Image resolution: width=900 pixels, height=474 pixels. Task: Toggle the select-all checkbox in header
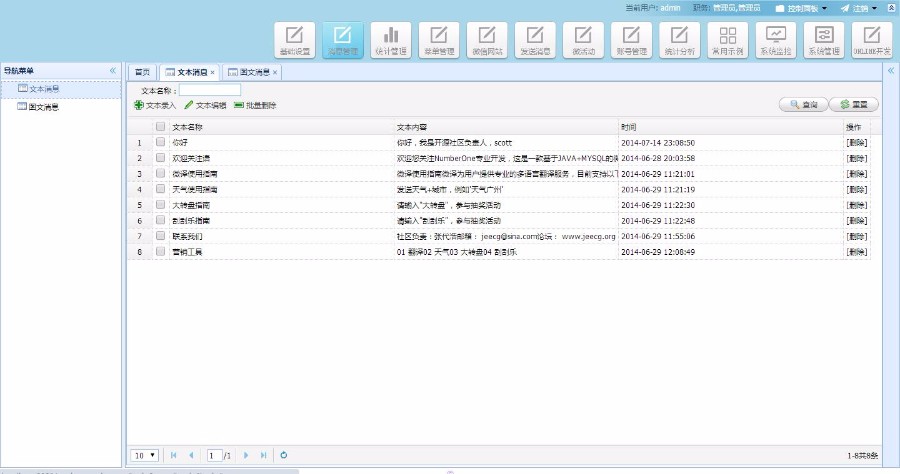[160, 126]
